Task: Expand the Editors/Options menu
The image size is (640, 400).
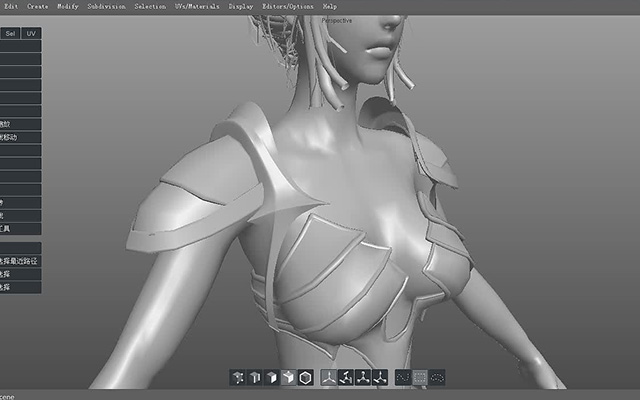Action: pos(288,7)
